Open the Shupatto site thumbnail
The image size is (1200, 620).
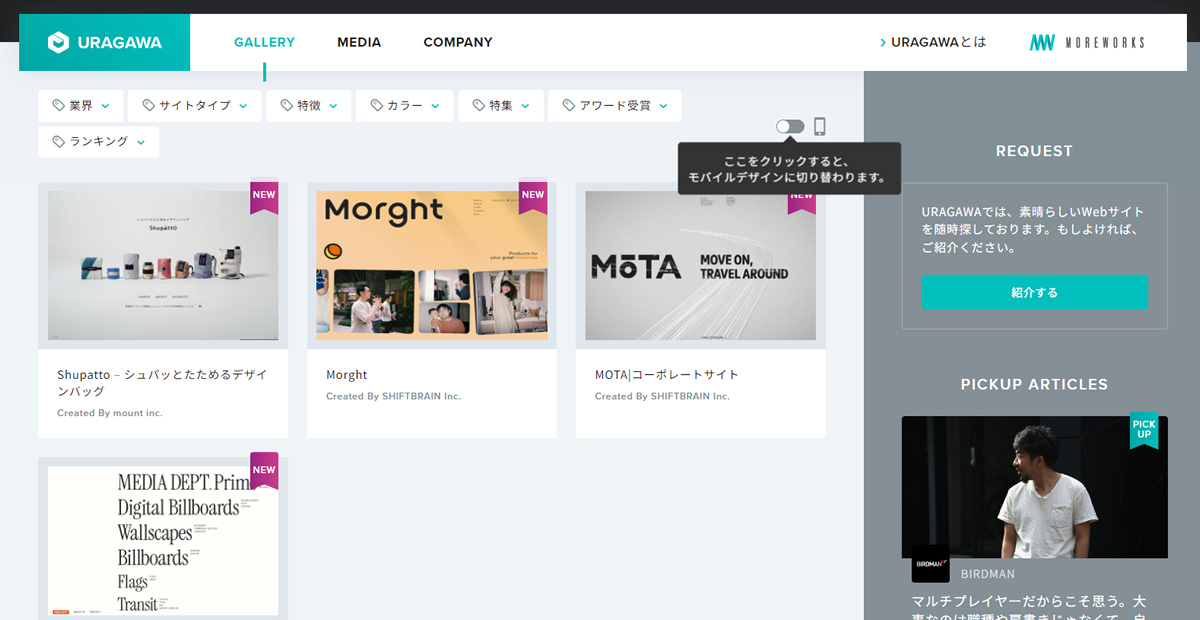(163, 265)
